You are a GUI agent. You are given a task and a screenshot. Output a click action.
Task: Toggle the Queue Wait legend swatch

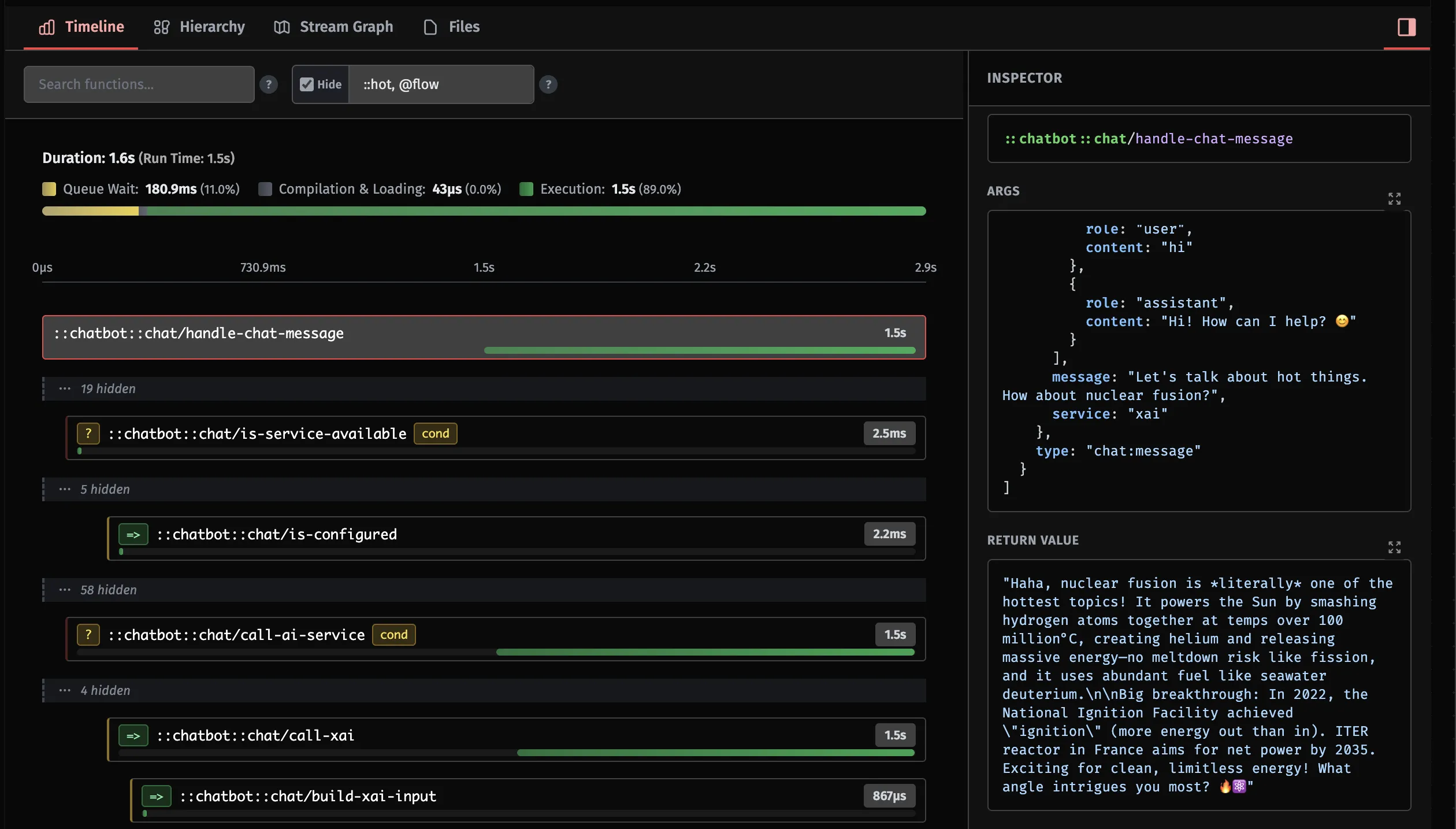(x=49, y=189)
